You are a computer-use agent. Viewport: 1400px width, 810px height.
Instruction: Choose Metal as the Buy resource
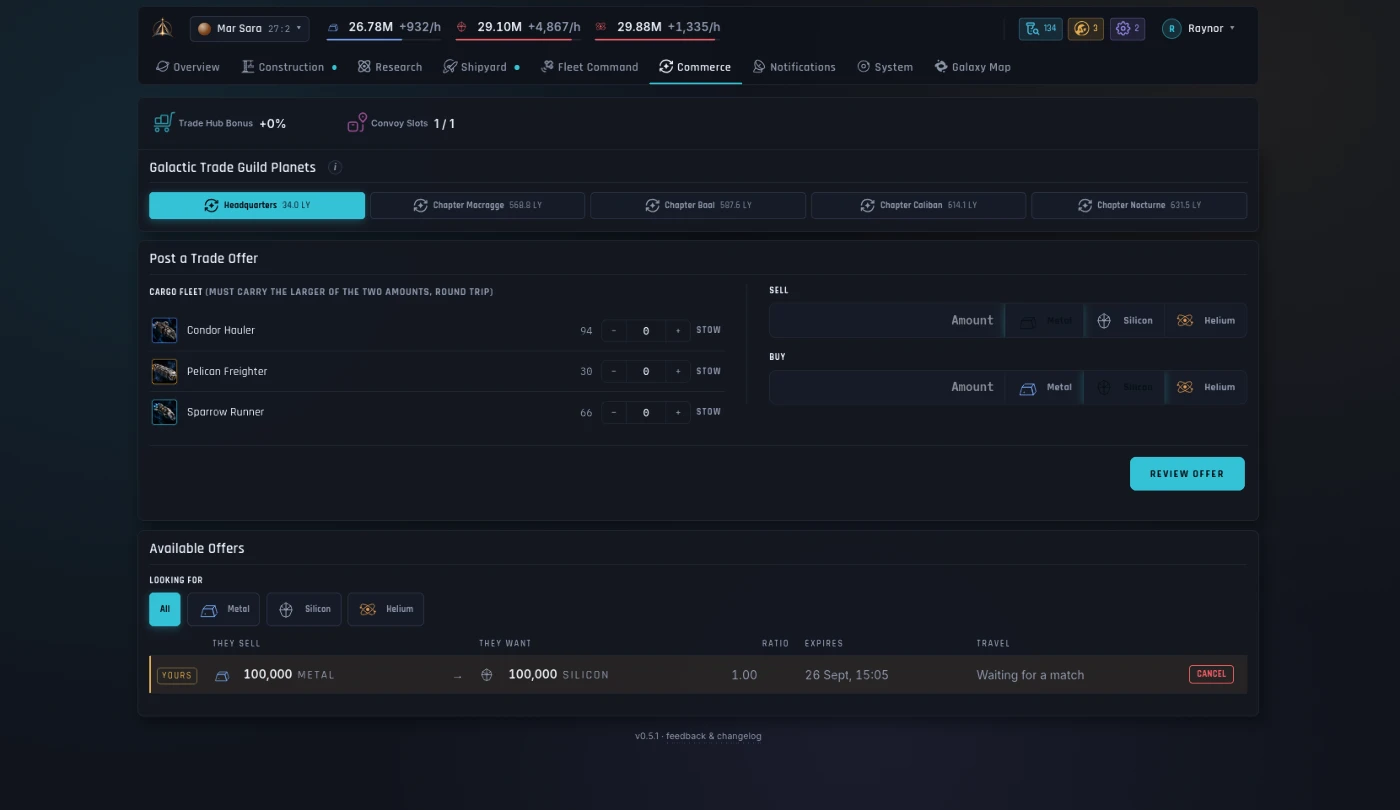coord(1045,387)
